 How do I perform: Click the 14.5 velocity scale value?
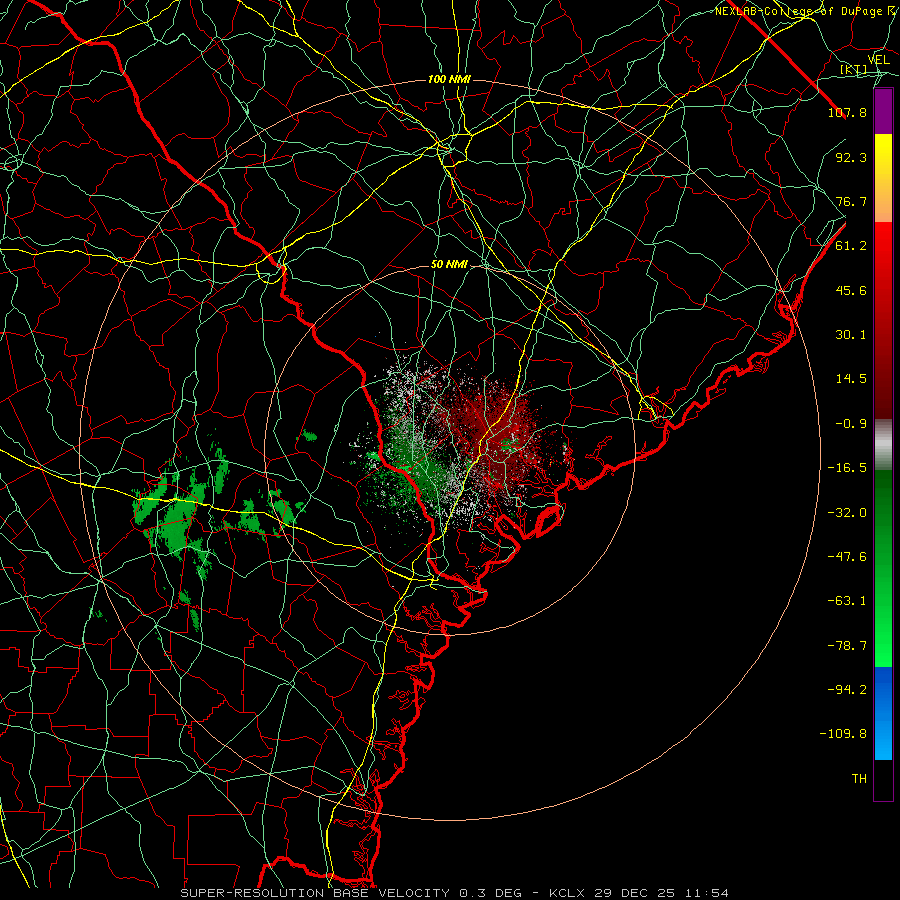(851, 379)
